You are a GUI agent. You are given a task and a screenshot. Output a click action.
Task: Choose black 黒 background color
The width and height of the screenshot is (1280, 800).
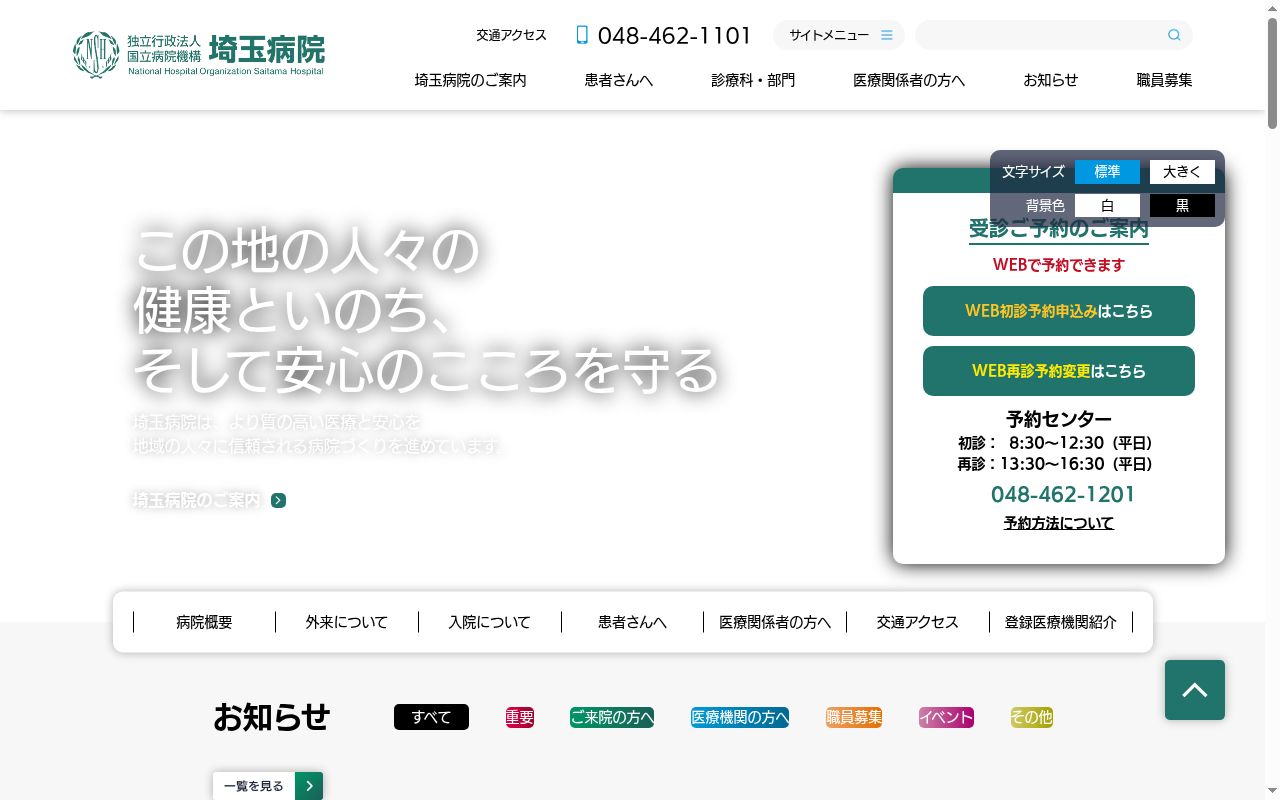1182,205
